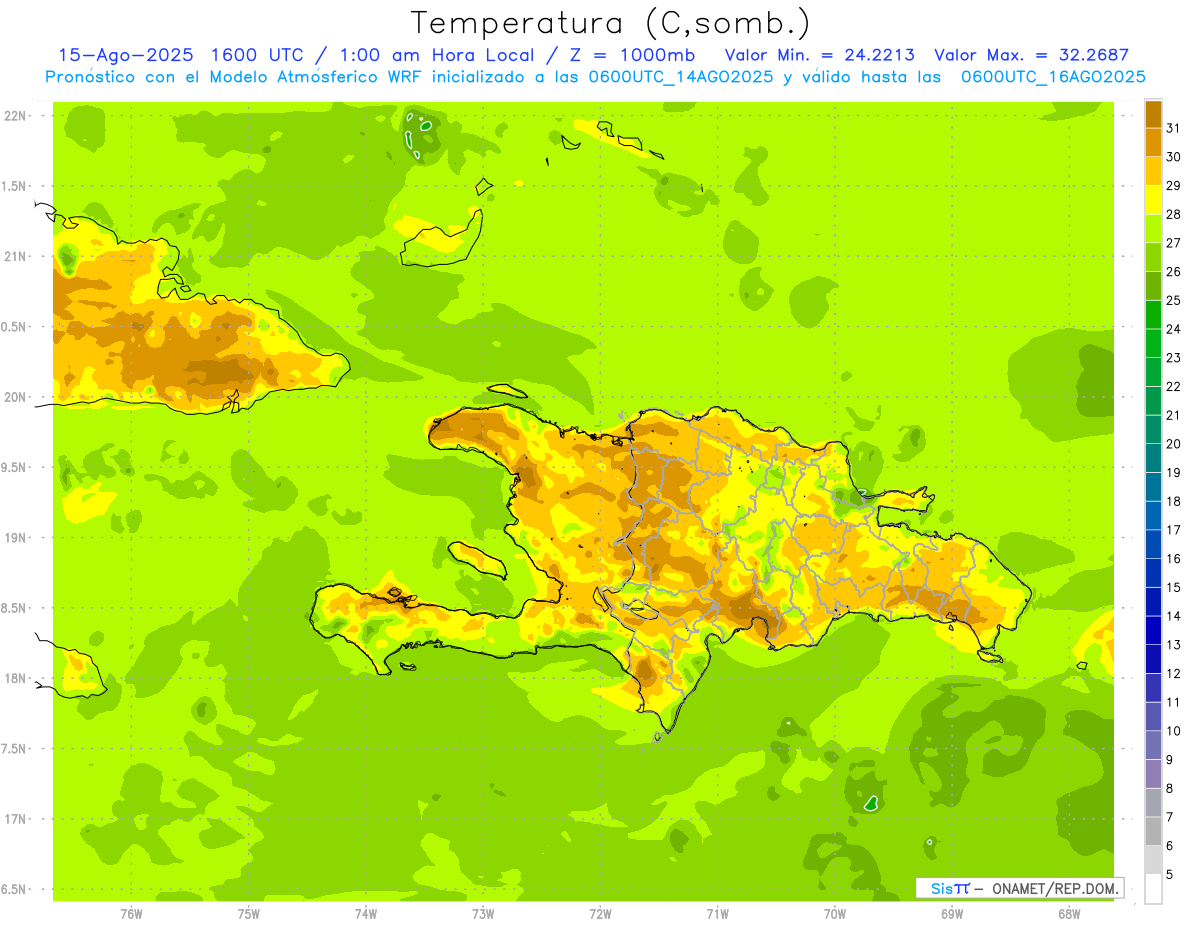The image size is (1200, 927).
Task: Click longitude label "72W"
Action: [x=600, y=914]
